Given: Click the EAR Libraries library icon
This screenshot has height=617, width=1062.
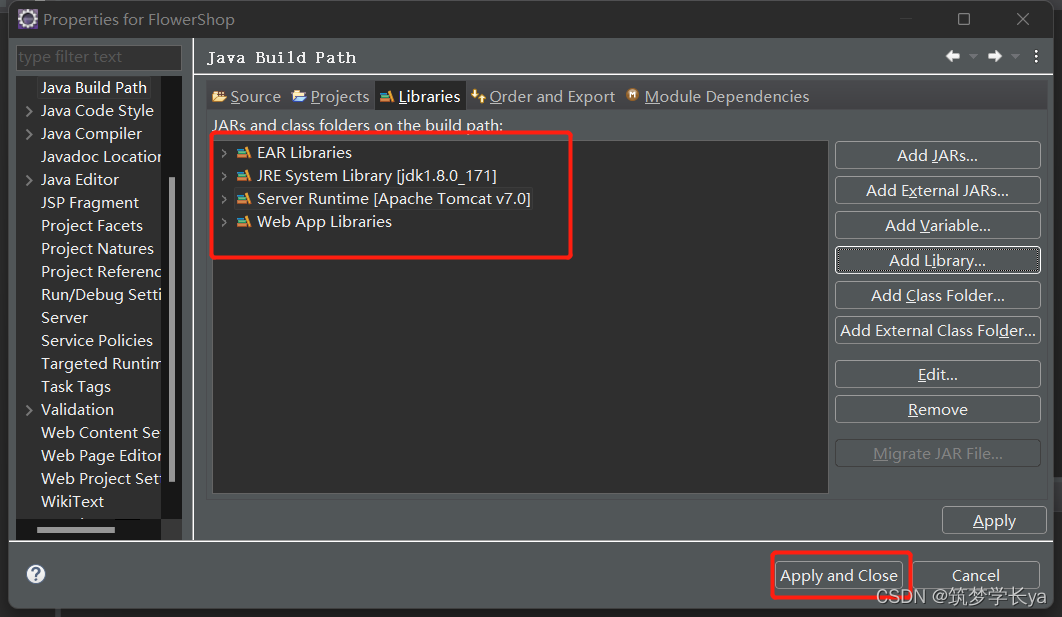Looking at the screenshot, I should click(244, 153).
